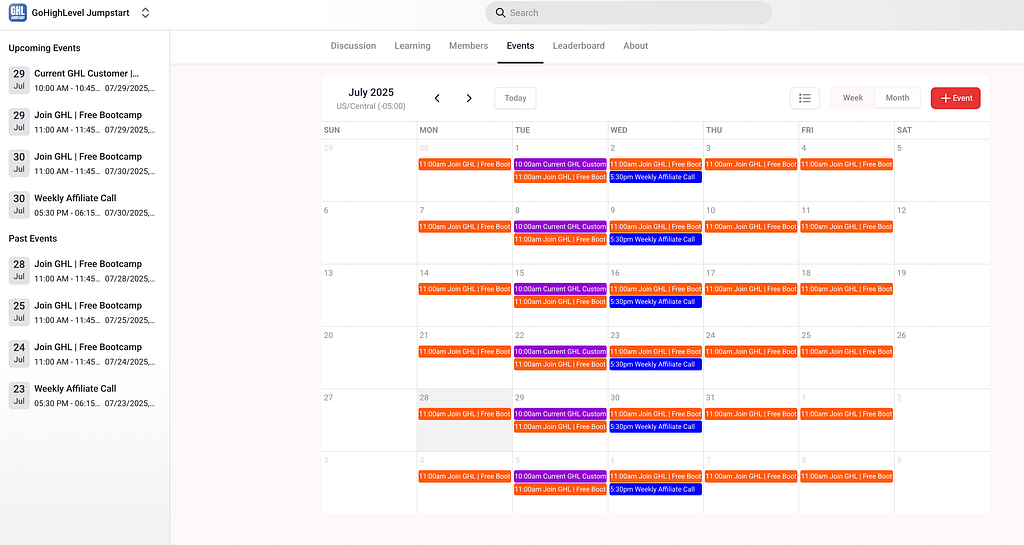Click the July 2025 month heading
1024x545 pixels.
pos(371,93)
